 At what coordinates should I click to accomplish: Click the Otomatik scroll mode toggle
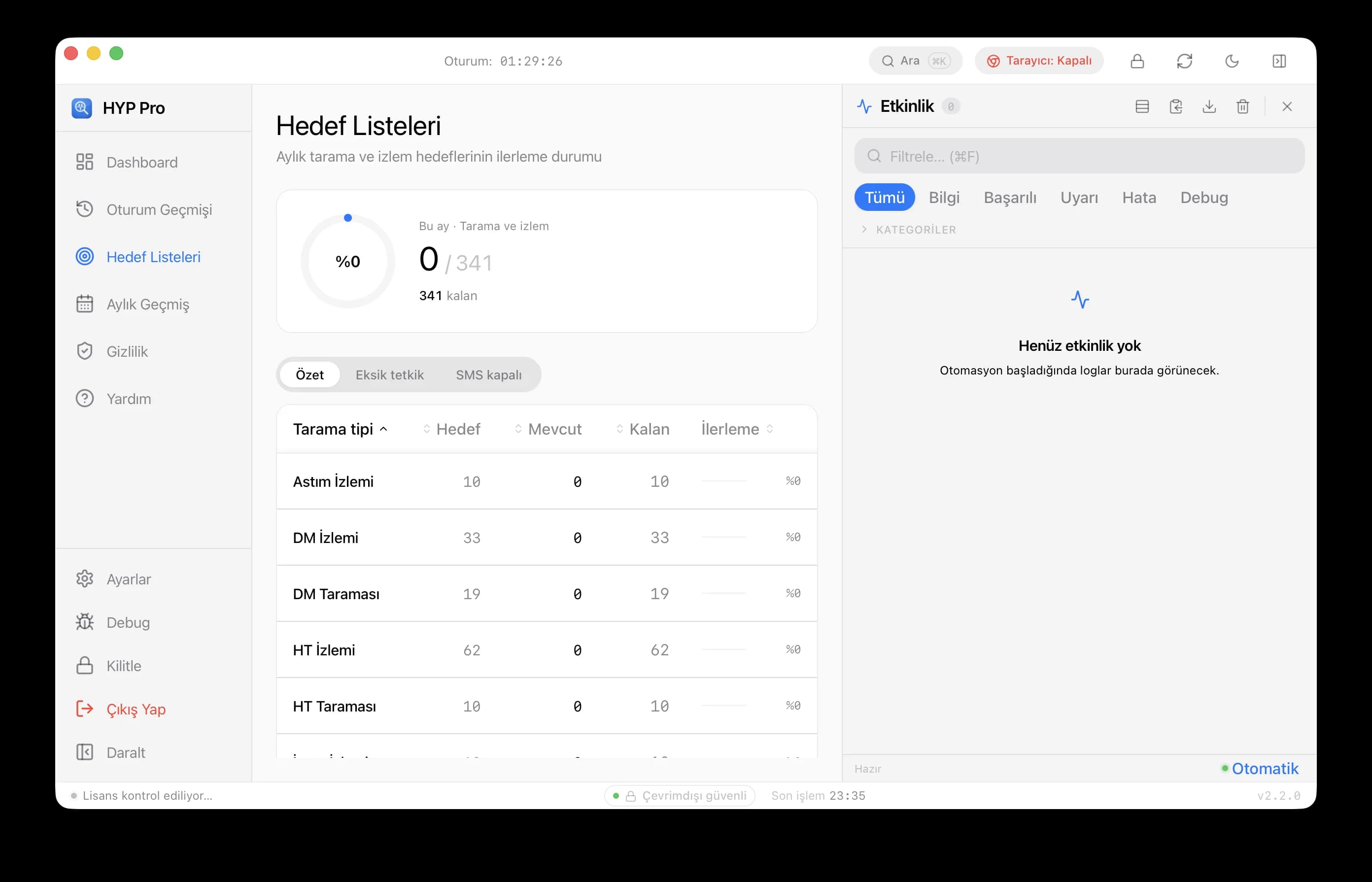click(x=1260, y=768)
